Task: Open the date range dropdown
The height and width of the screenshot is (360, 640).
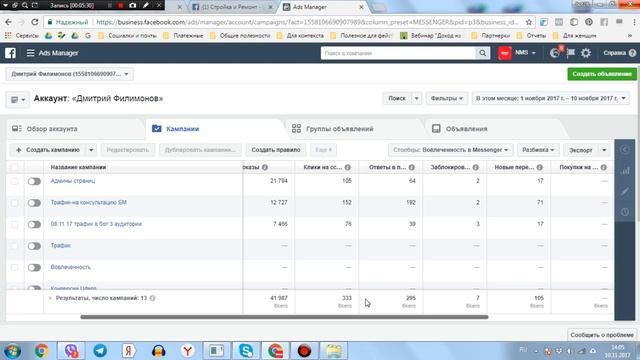Action: click(x=551, y=98)
